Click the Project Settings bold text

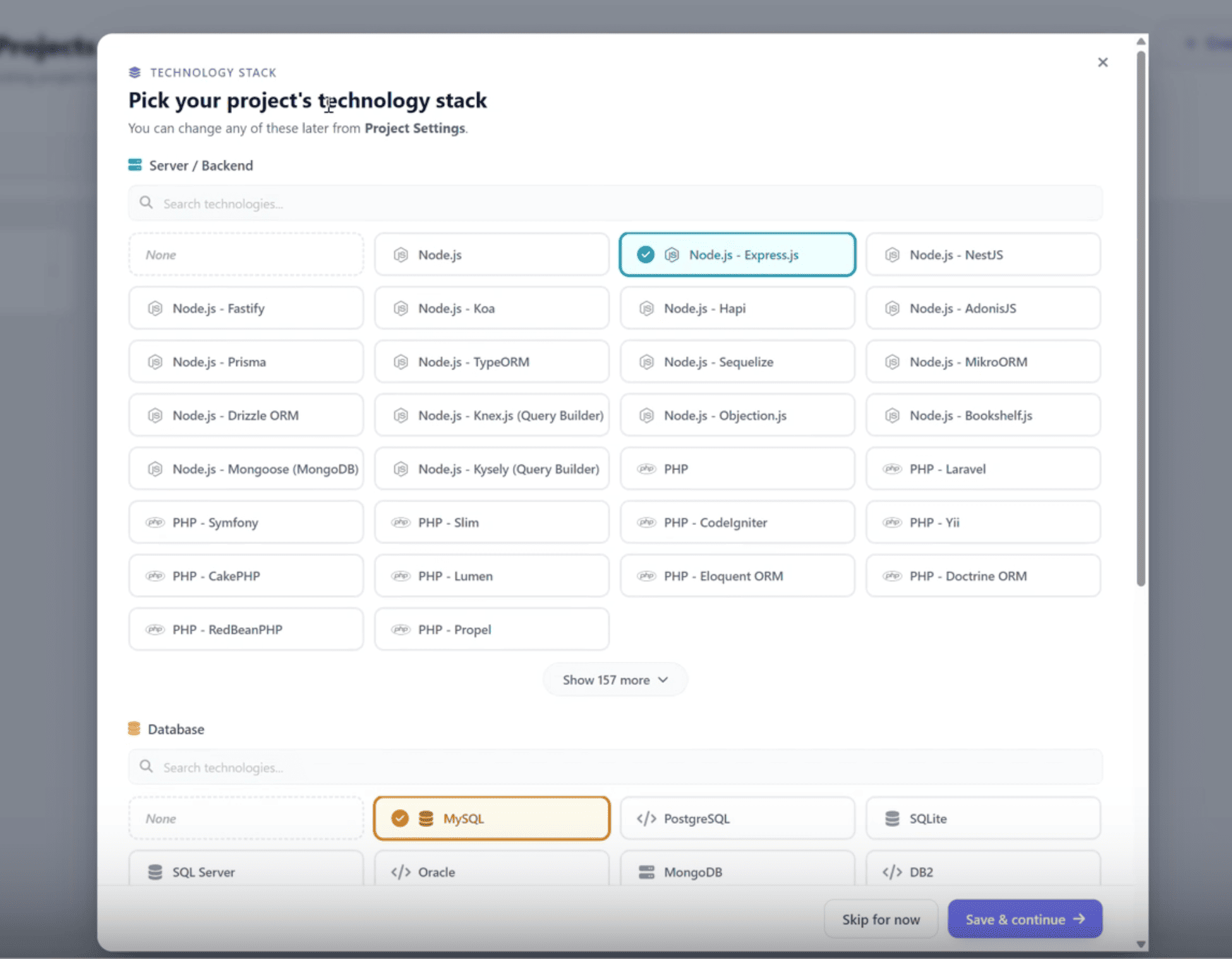point(414,128)
